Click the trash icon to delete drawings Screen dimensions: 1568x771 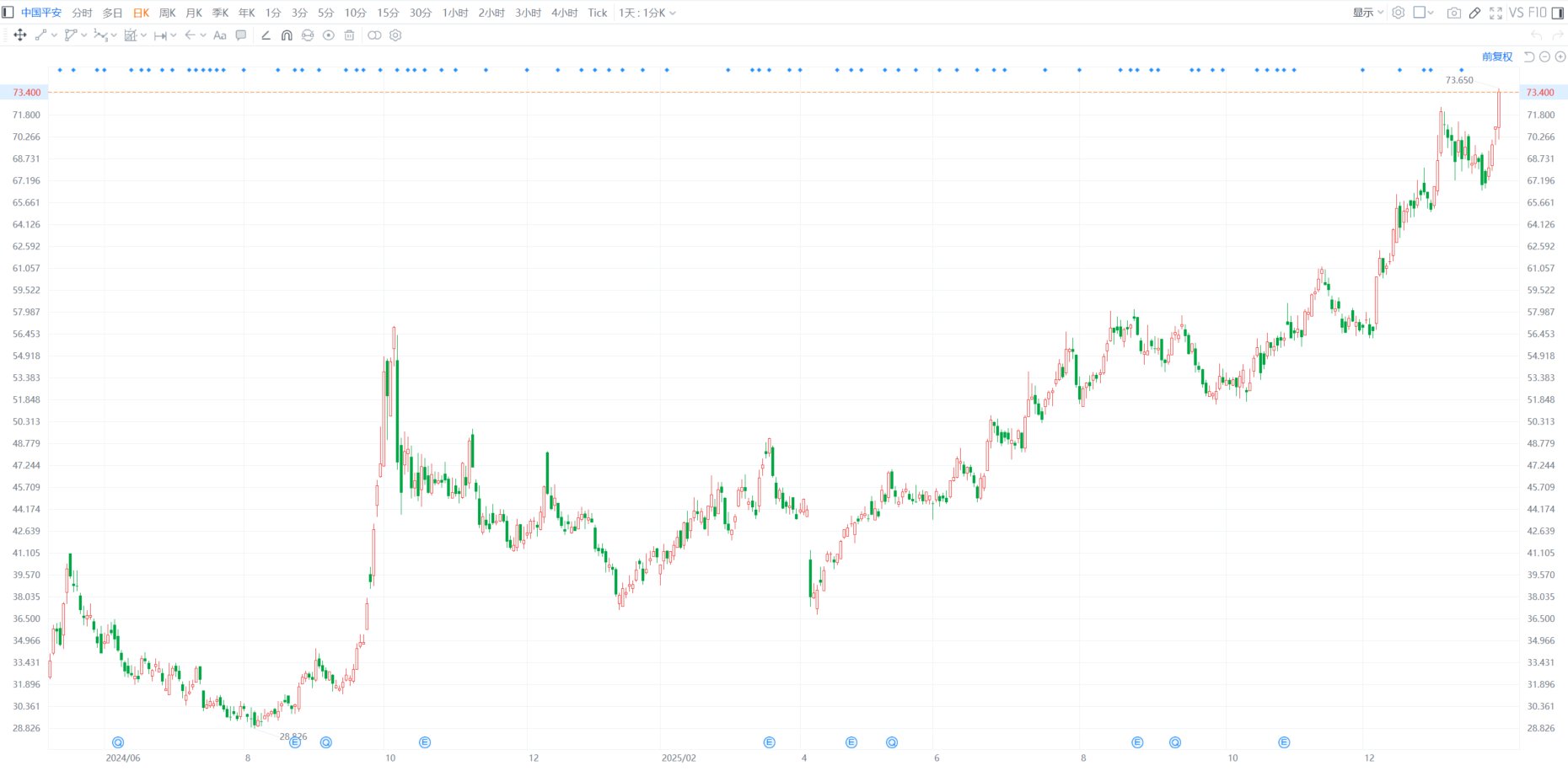pyautogui.click(x=349, y=35)
